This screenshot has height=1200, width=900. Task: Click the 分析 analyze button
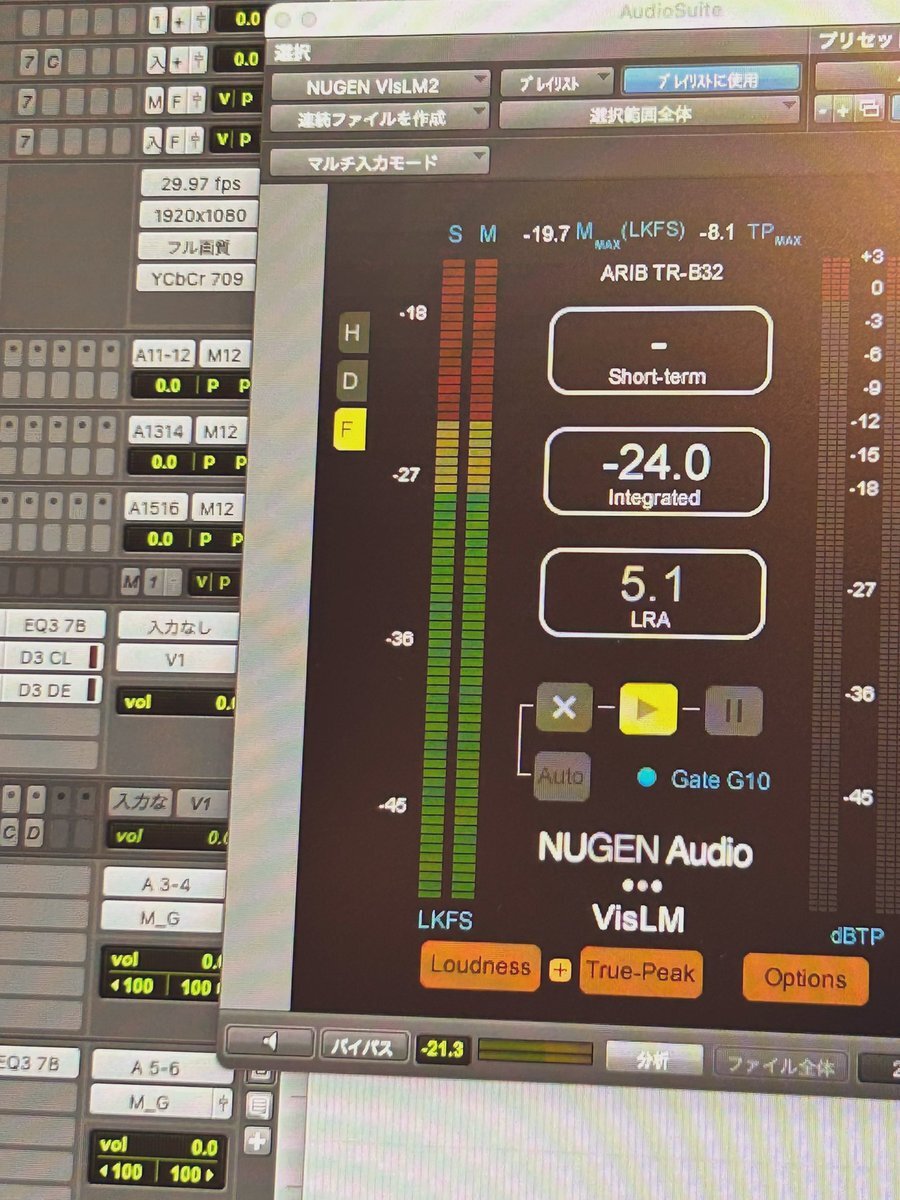(x=653, y=1059)
